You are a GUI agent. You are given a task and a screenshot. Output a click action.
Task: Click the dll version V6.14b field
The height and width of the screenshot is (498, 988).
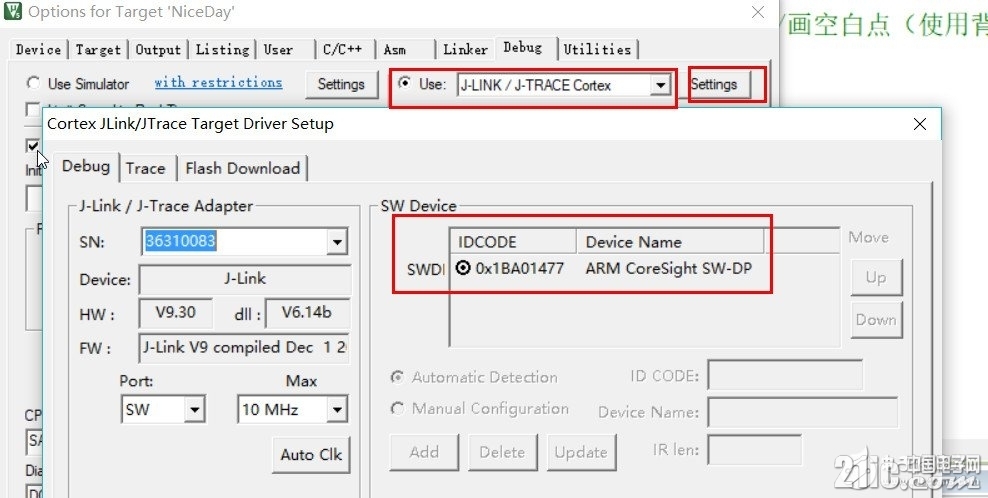click(x=307, y=313)
